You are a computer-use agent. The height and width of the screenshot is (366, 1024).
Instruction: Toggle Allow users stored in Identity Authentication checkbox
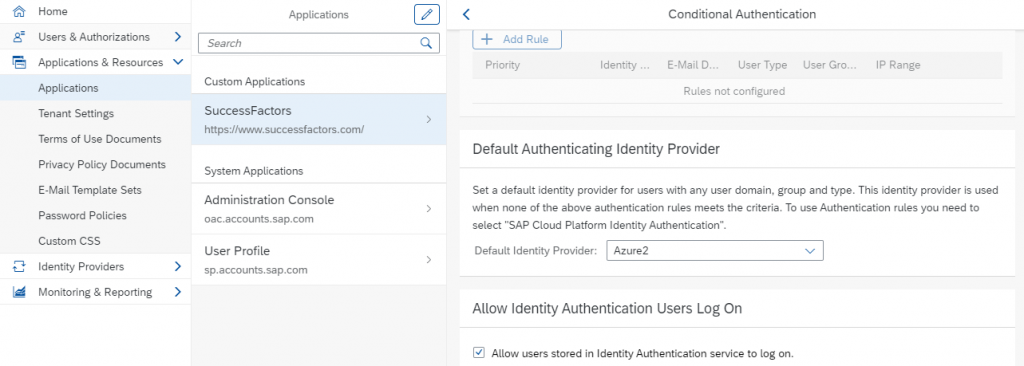point(479,353)
